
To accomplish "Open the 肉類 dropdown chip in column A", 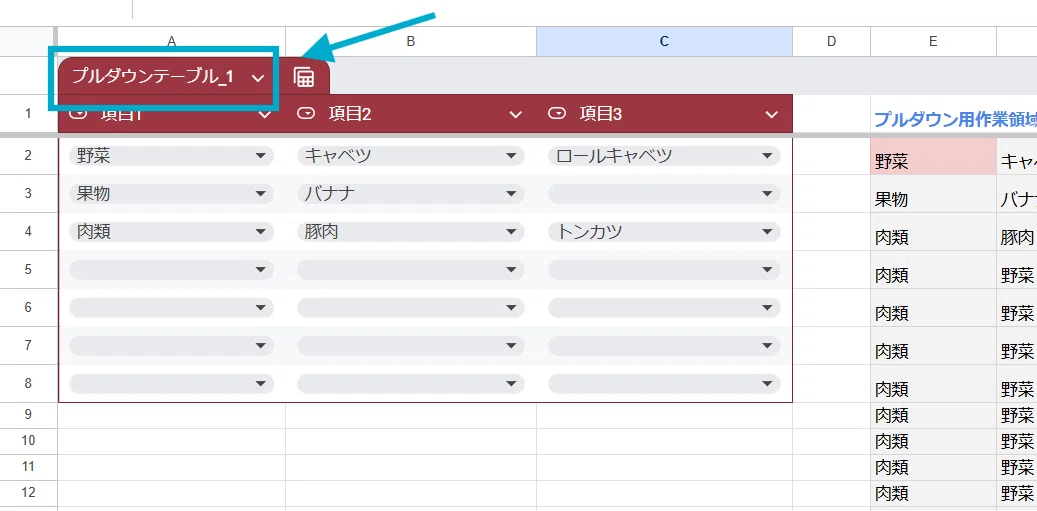I will (x=171, y=232).
